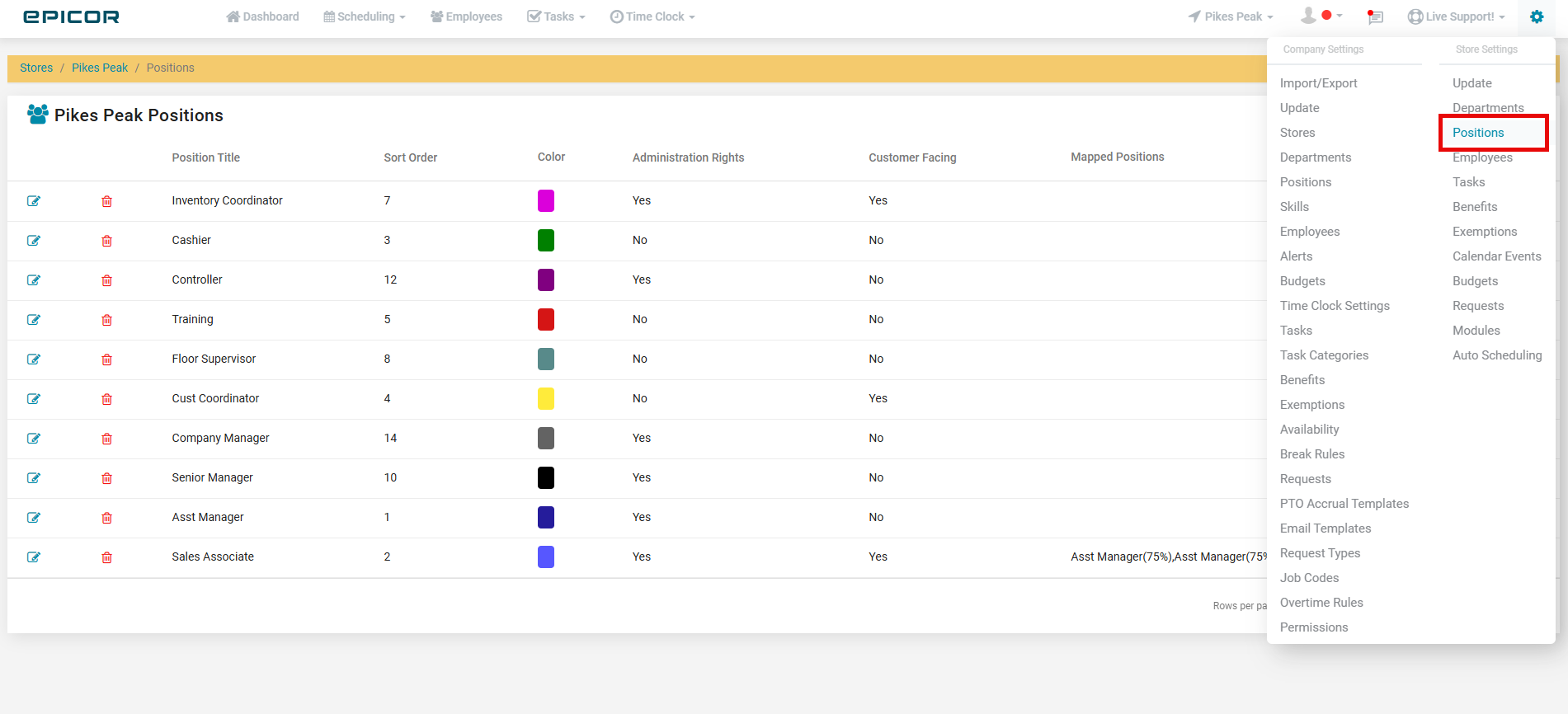Edit the Asst Manager position
This screenshot has width=1568, height=714.
pyautogui.click(x=34, y=518)
